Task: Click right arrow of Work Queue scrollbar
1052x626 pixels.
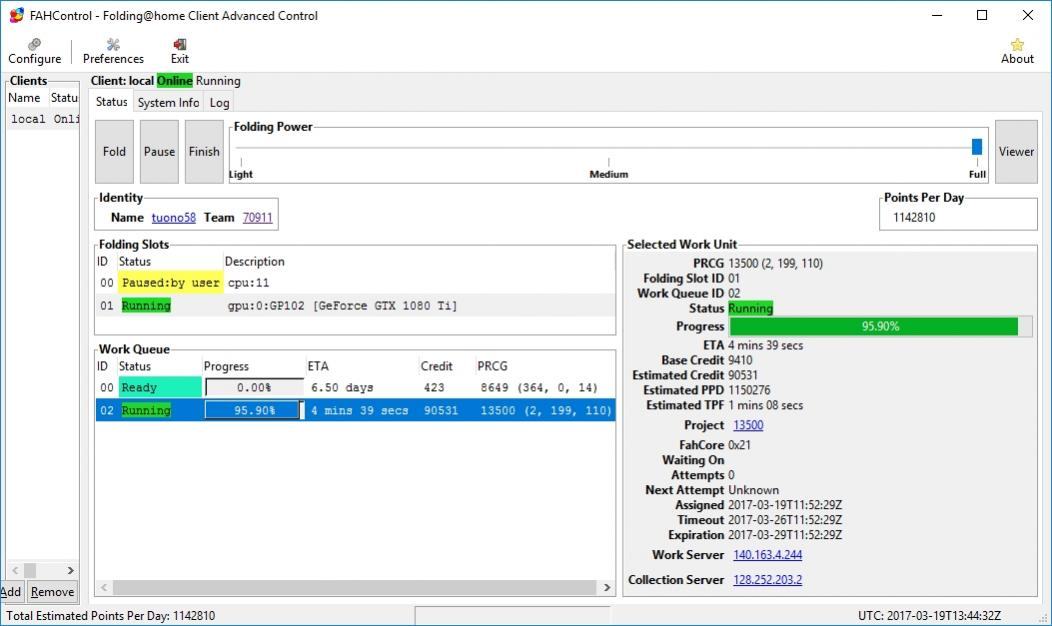Action: [607, 588]
